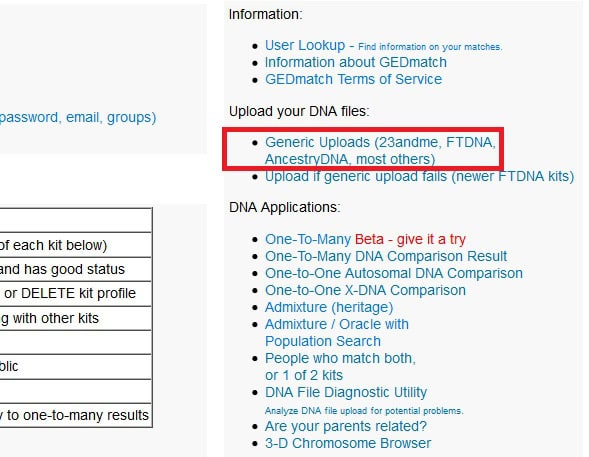The width and height of the screenshot is (589, 457).
Task: Open the User Lookup link
Action: (305, 45)
